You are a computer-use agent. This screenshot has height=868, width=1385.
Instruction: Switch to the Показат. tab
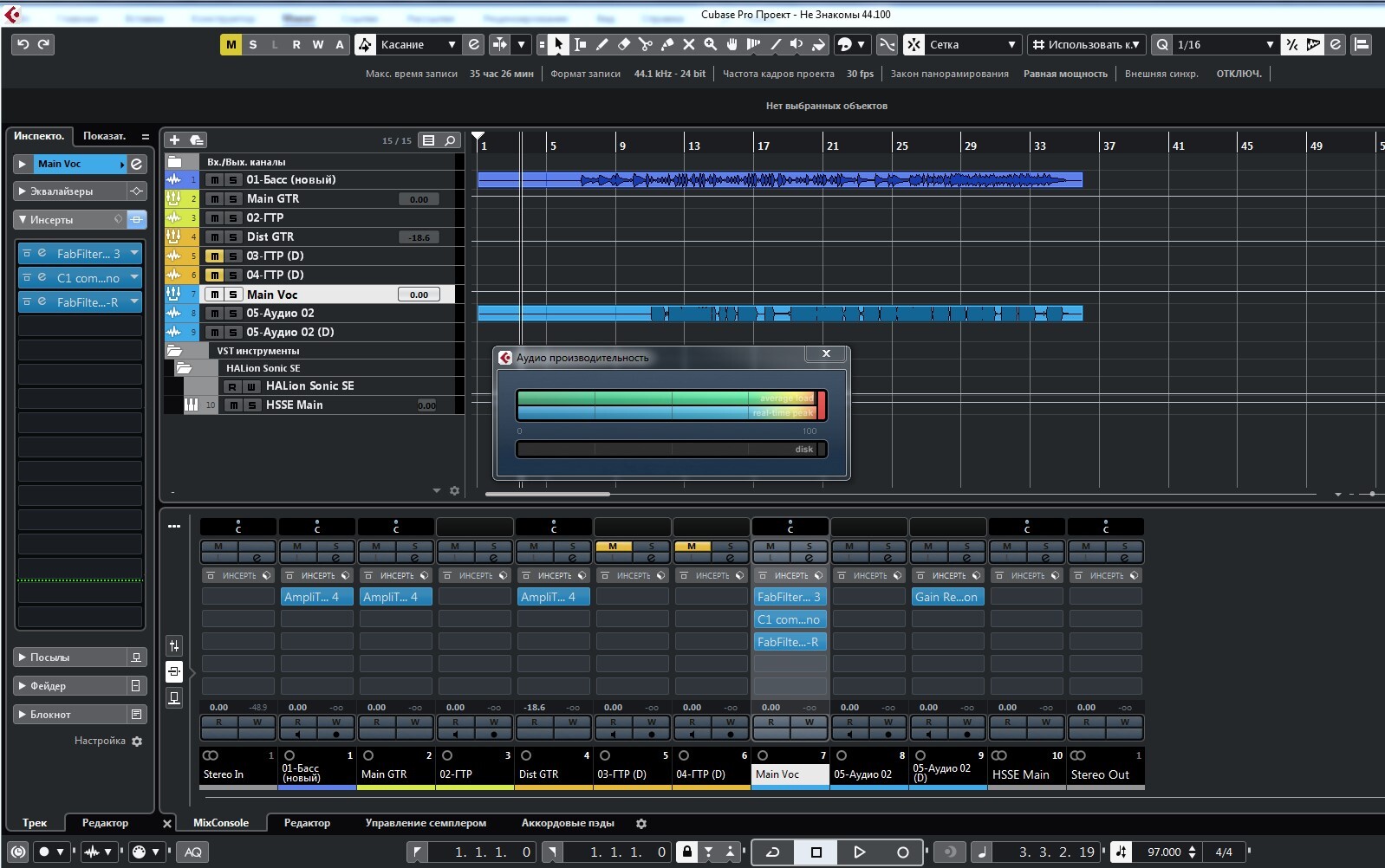coord(104,136)
